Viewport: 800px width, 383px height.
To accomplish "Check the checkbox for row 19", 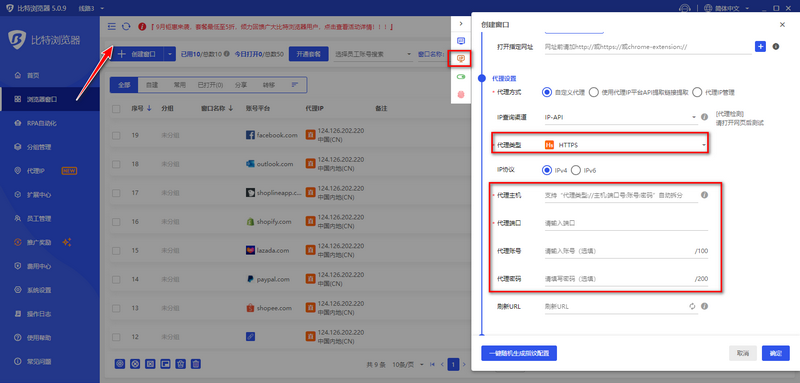I will [116, 135].
